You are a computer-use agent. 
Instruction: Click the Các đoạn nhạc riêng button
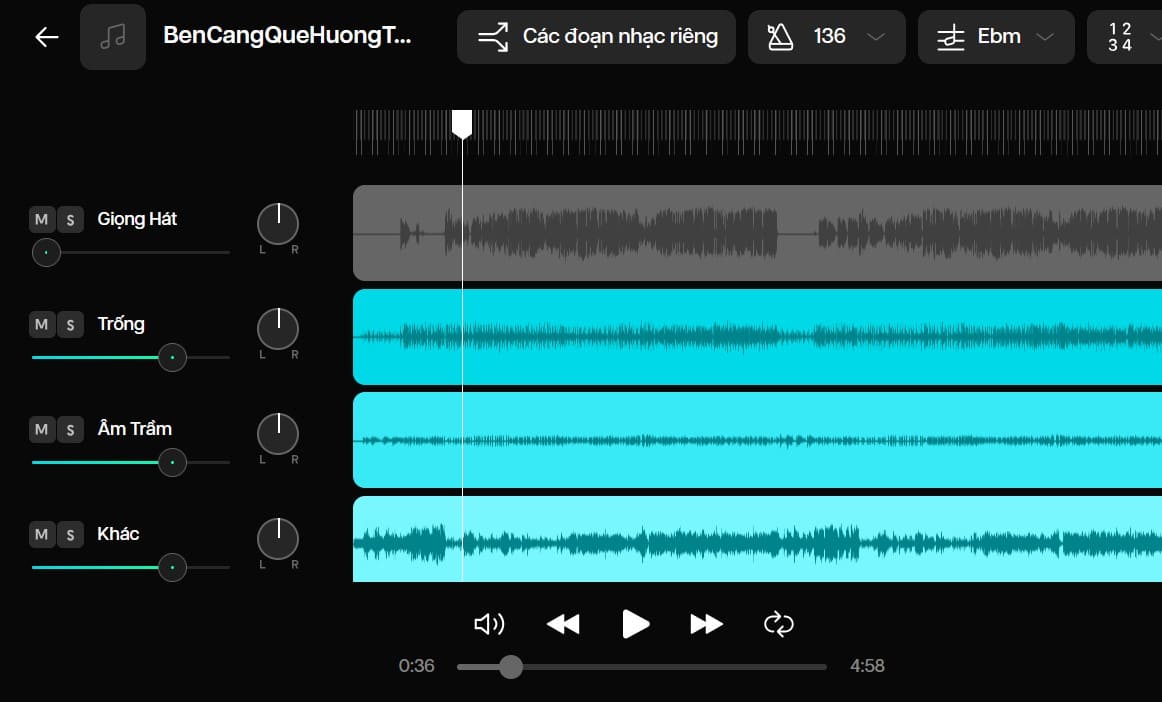[x=596, y=37]
